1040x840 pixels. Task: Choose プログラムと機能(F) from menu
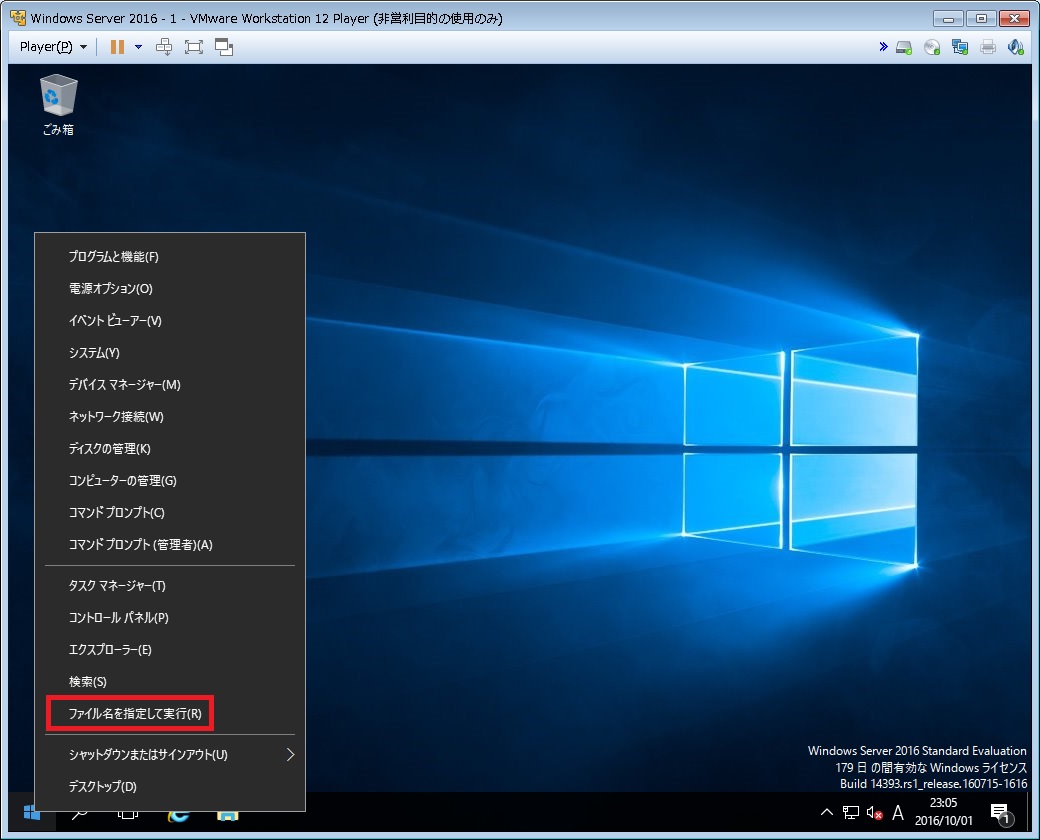point(170,257)
